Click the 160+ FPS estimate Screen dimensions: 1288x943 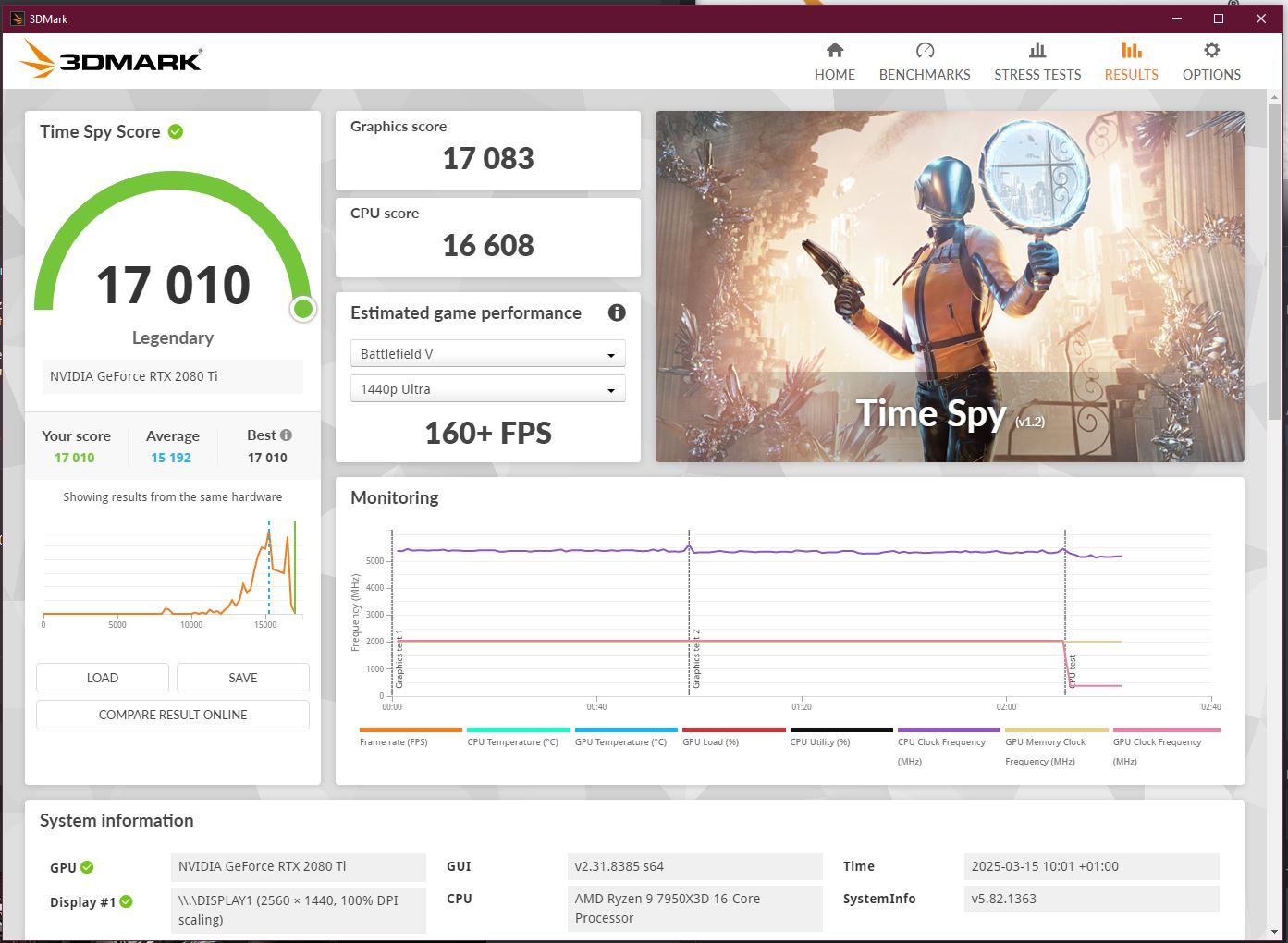(x=488, y=433)
